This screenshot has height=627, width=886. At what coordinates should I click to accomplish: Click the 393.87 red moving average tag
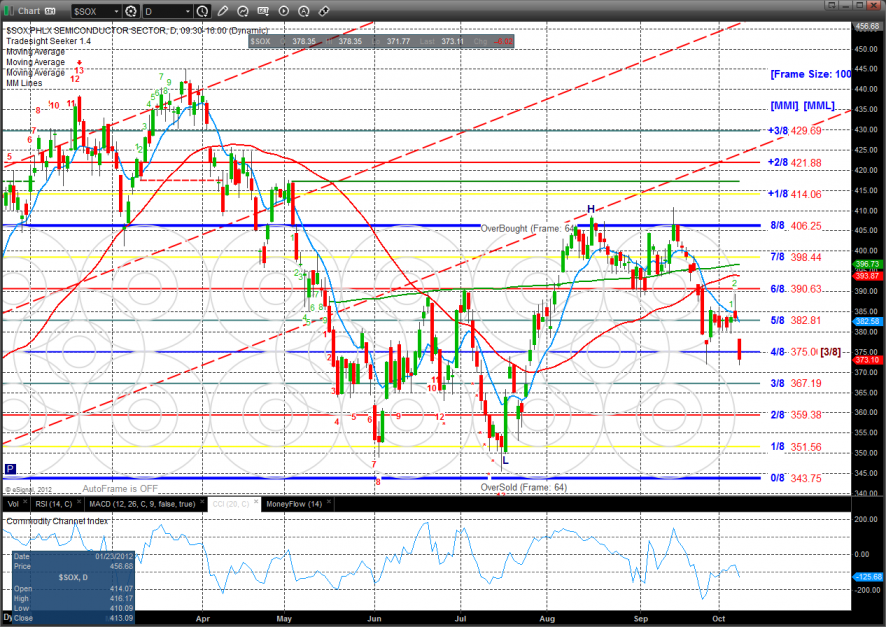pos(867,276)
